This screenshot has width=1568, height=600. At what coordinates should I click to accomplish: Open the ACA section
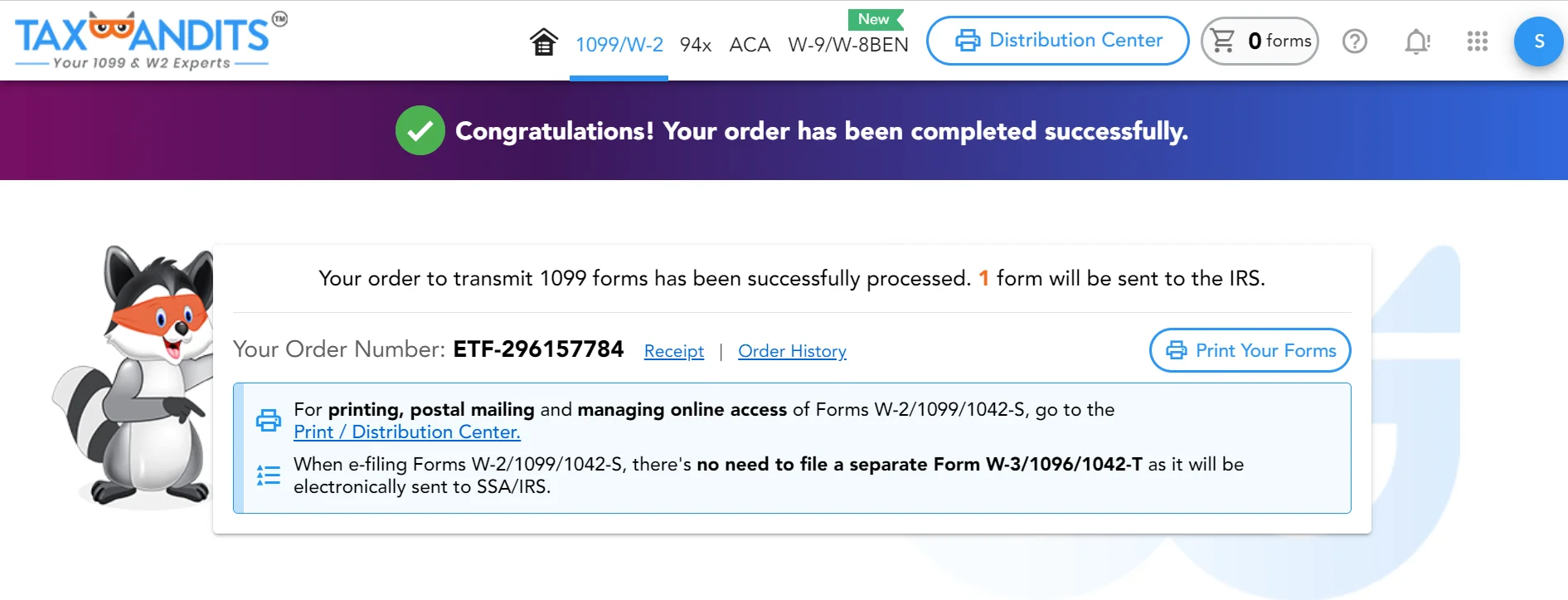click(749, 45)
